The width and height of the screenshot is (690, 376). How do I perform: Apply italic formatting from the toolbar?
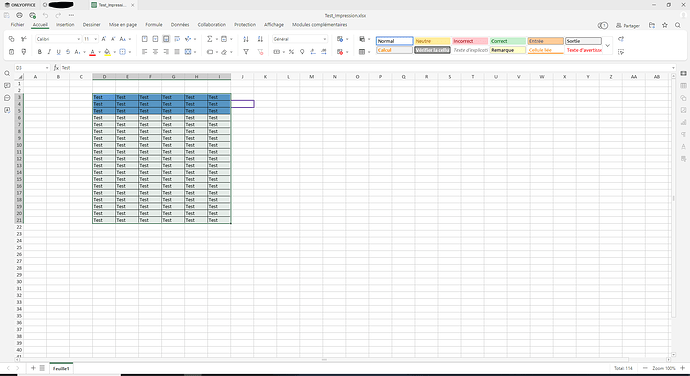49,52
